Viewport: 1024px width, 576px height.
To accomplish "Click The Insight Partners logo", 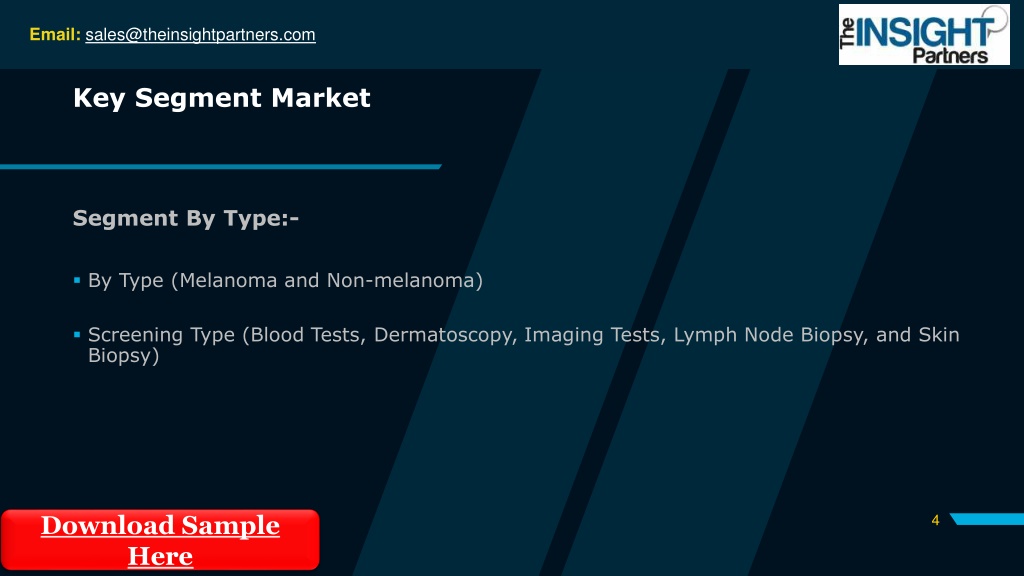I will point(923,35).
